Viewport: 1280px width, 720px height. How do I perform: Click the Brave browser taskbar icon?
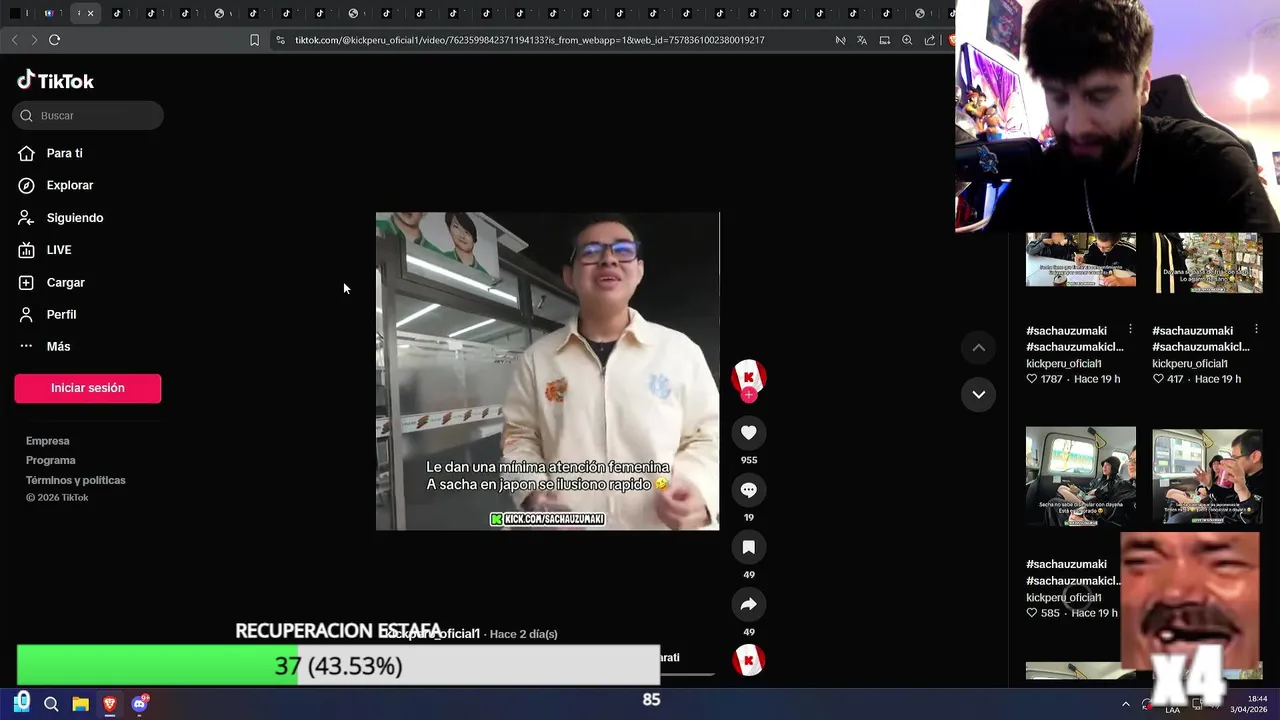[110, 704]
